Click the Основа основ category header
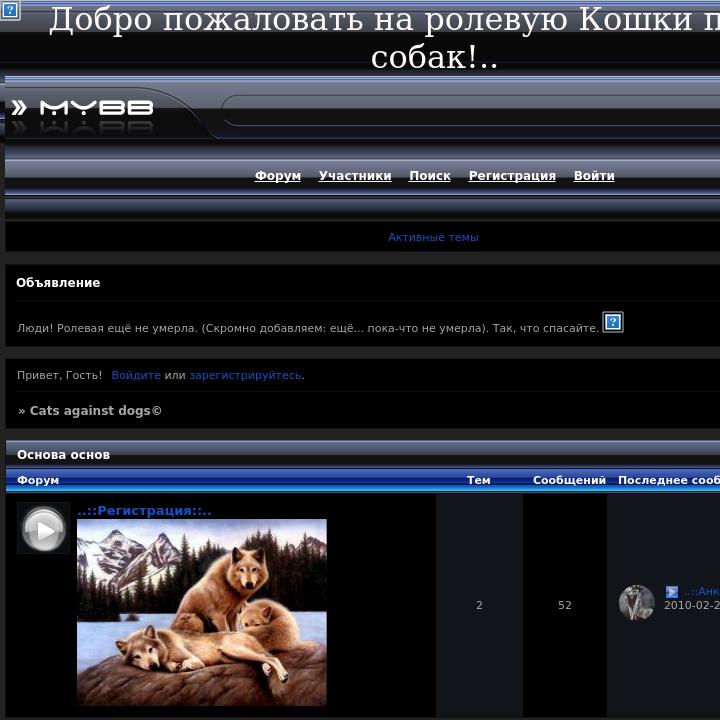Screen dimensions: 720x720 point(63,455)
